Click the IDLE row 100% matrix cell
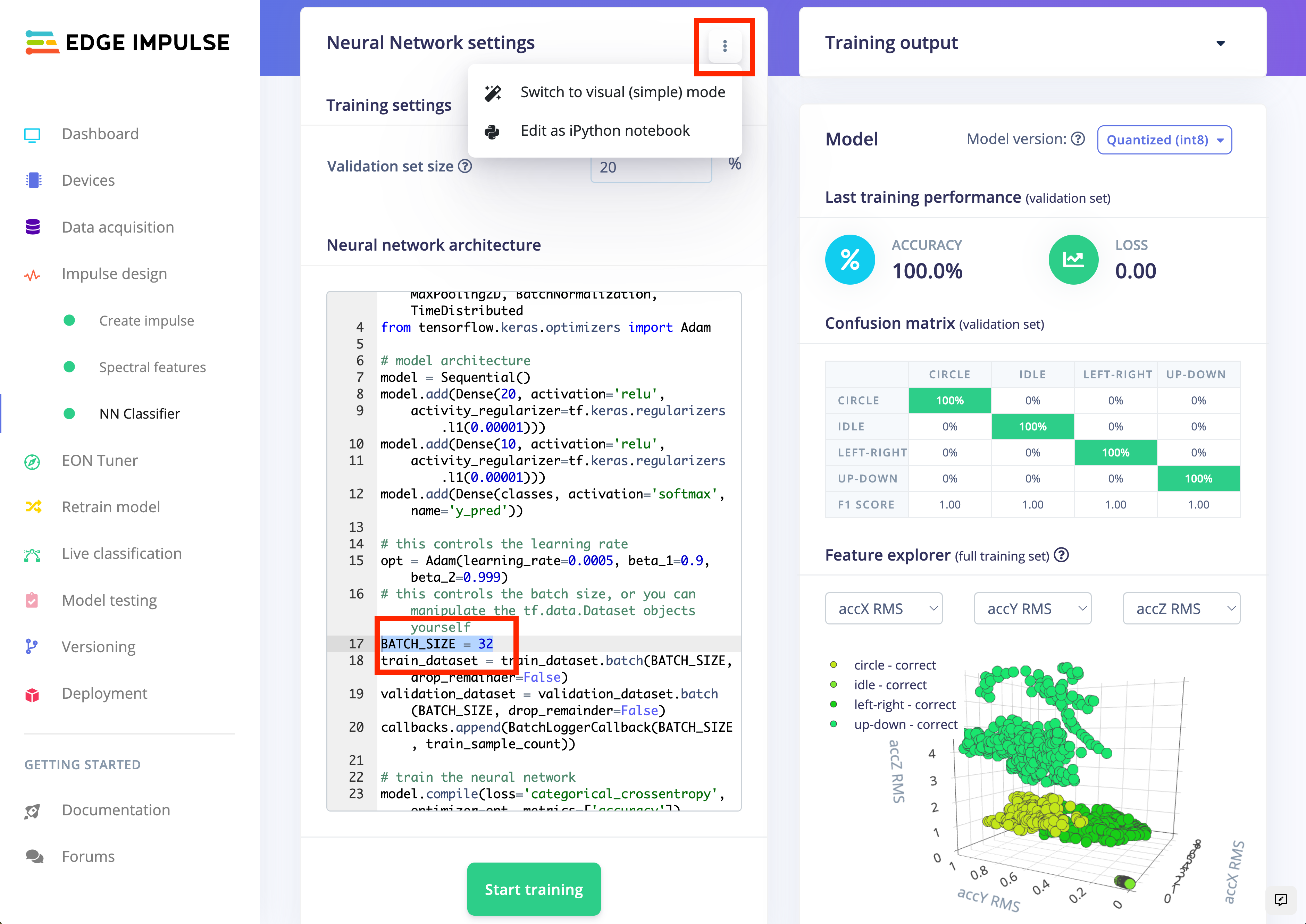1306x924 pixels. pos(1032,427)
